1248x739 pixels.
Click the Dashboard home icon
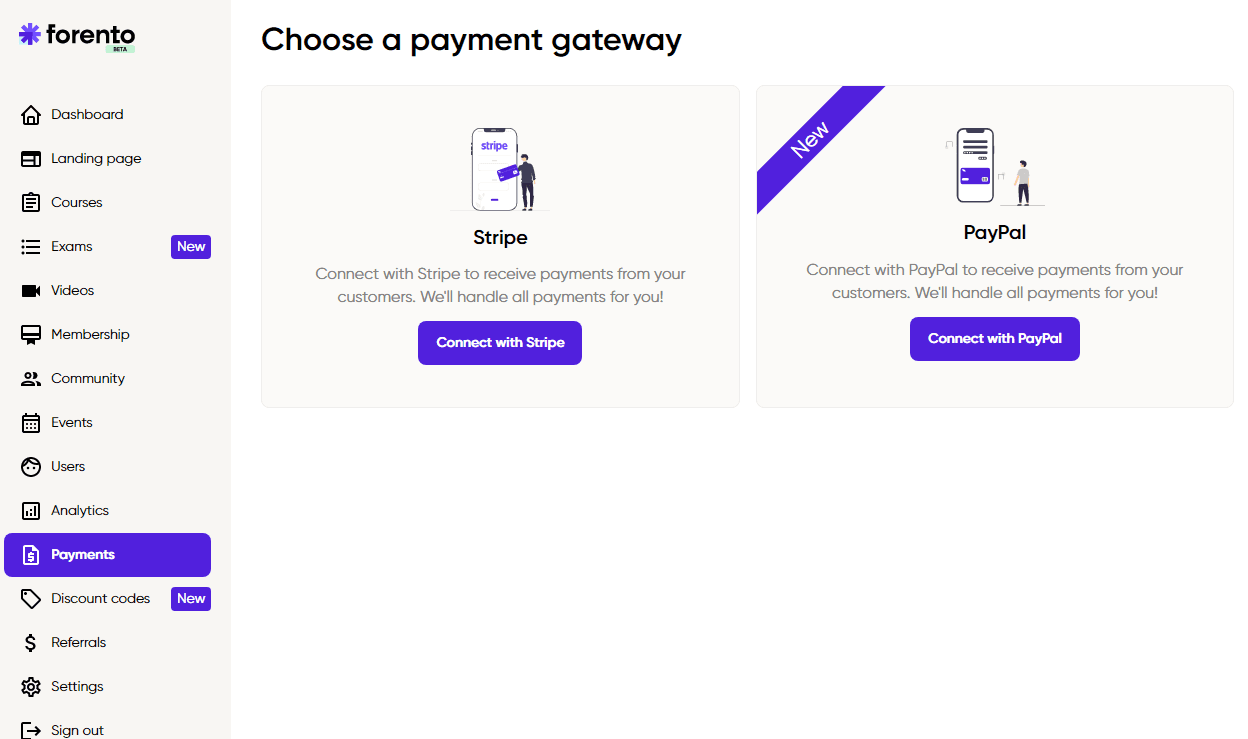pyautogui.click(x=31, y=115)
